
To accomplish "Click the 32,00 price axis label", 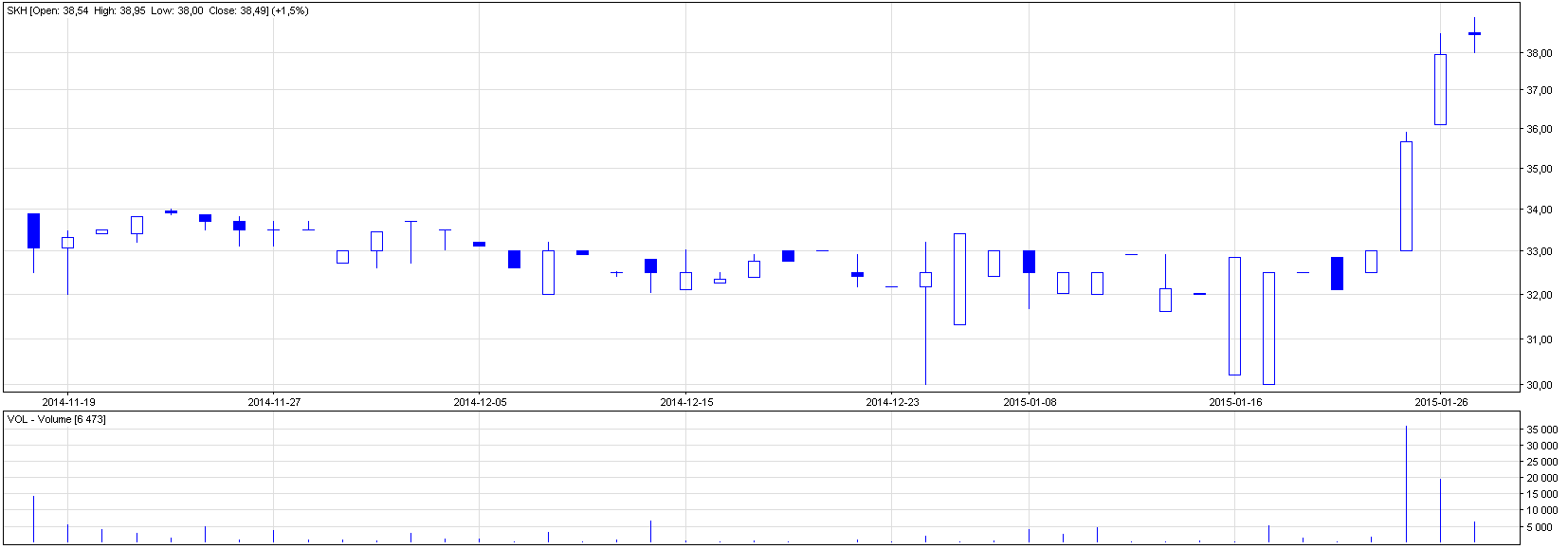I will pos(1539,295).
